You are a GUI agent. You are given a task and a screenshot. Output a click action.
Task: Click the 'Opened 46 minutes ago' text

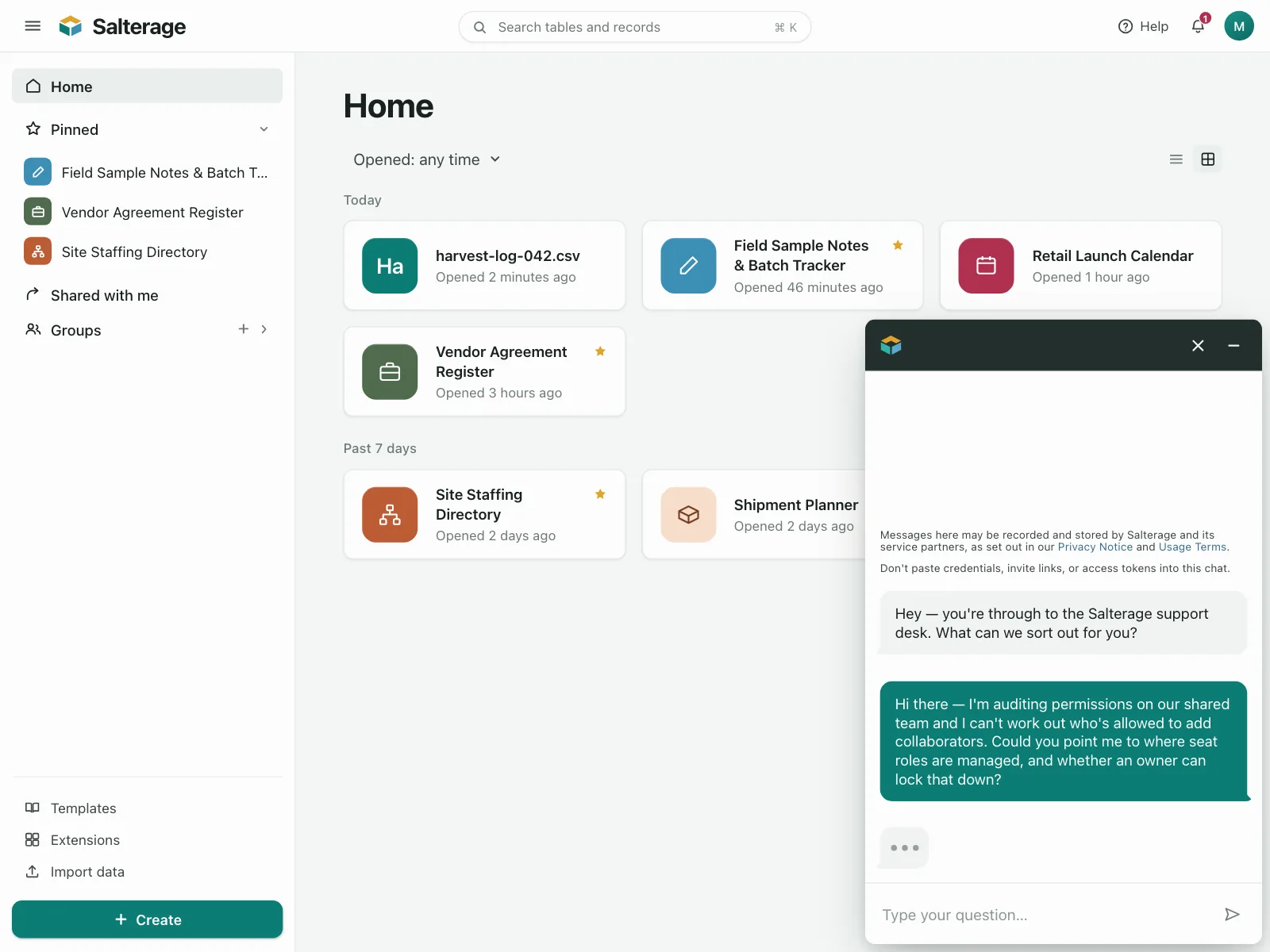click(808, 287)
